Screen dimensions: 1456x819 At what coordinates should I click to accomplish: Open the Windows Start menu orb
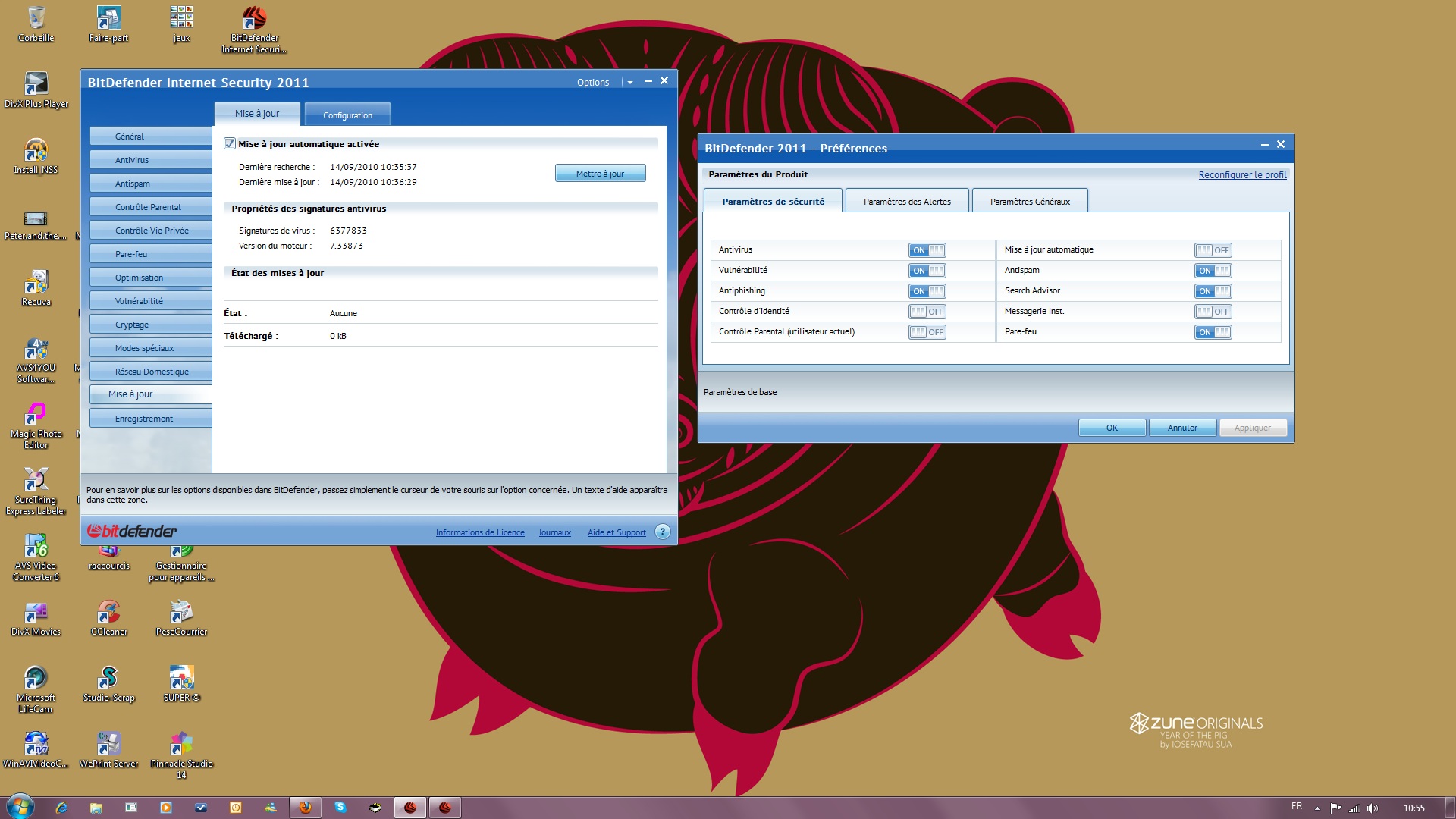tap(20, 807)
